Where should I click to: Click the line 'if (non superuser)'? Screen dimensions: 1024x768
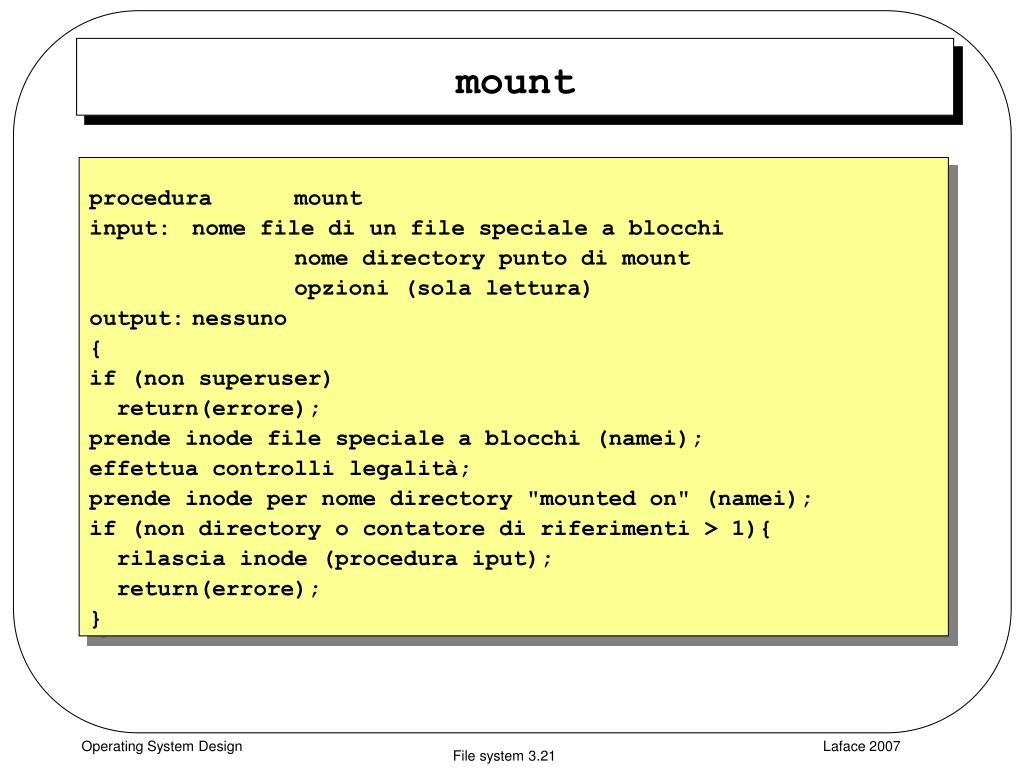210,379
